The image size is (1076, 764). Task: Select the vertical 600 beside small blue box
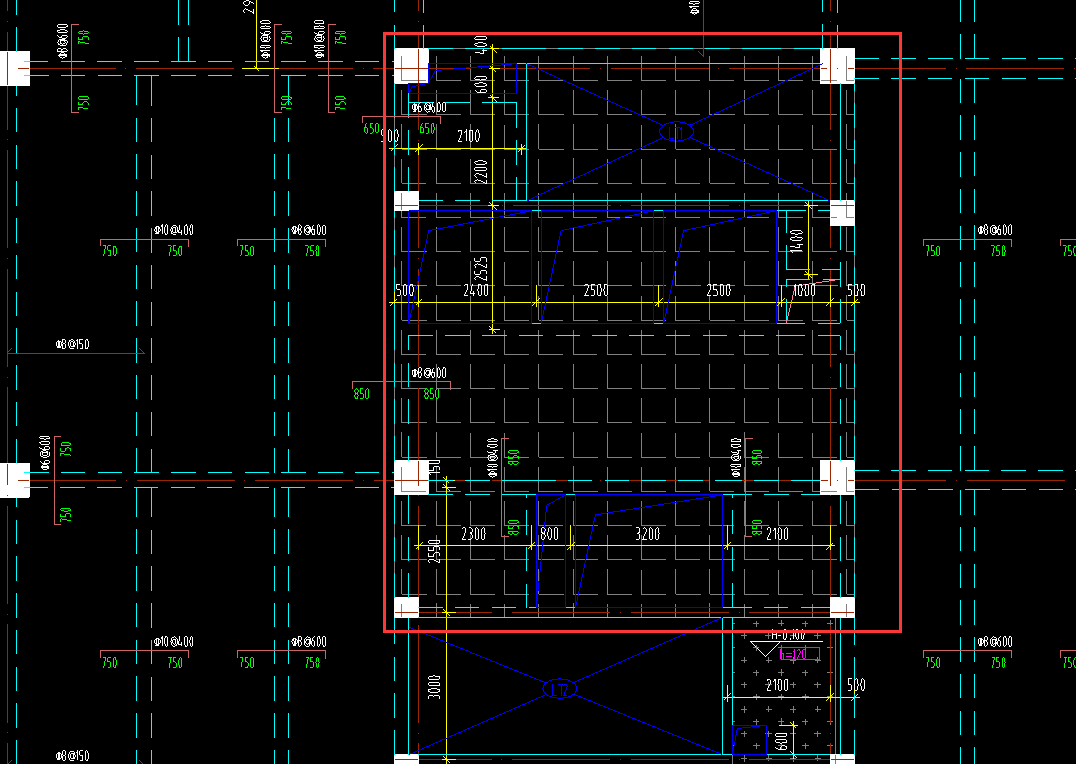pos(782,741)
